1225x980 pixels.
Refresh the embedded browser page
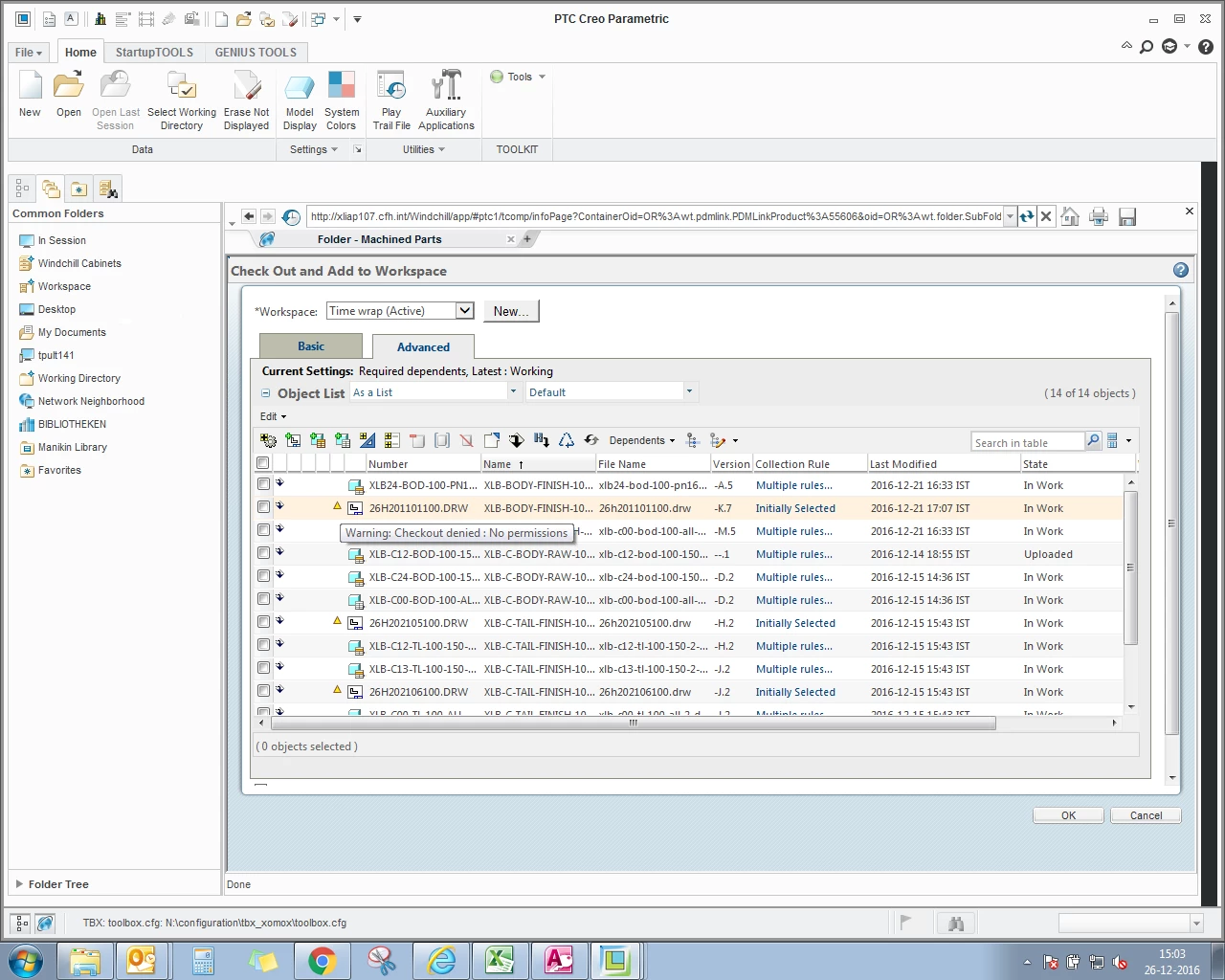(1026, 216)
